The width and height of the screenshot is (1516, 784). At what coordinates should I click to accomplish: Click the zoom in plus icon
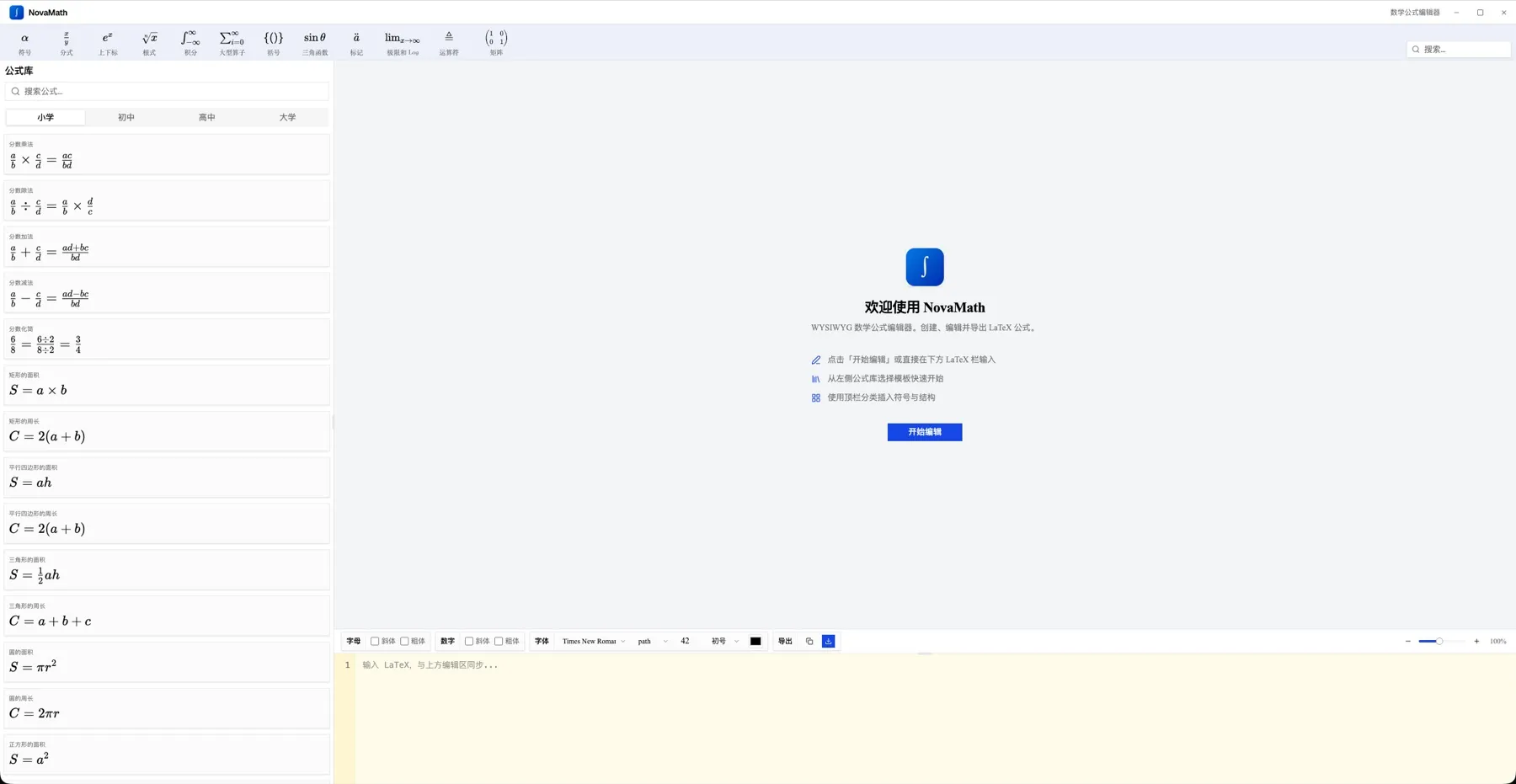coord(1476,642)
